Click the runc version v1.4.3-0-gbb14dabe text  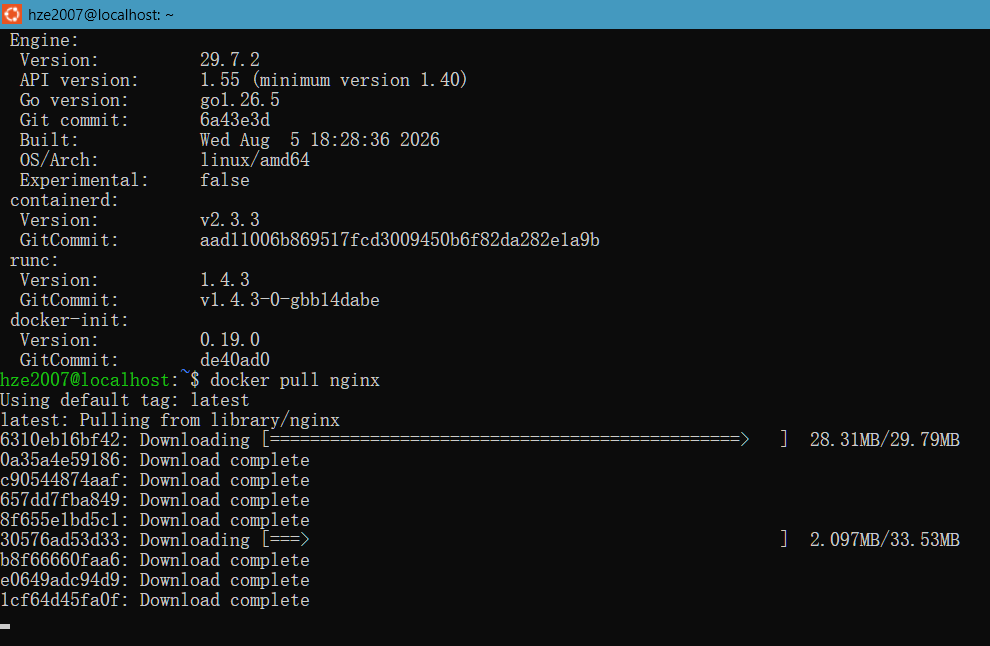pyautogui.click(x=290, y=300)
